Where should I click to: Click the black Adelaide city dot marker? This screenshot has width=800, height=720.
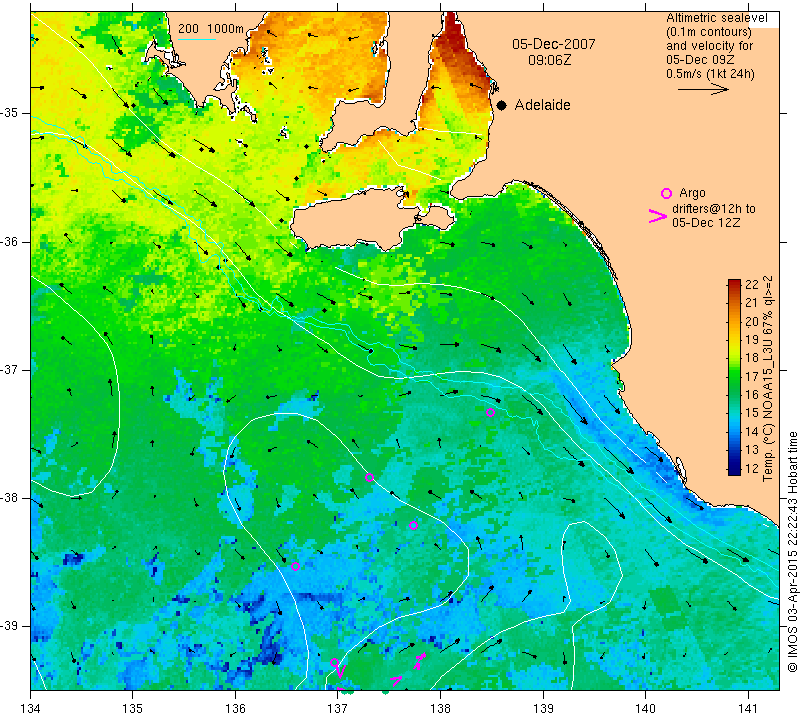(502, 106)
